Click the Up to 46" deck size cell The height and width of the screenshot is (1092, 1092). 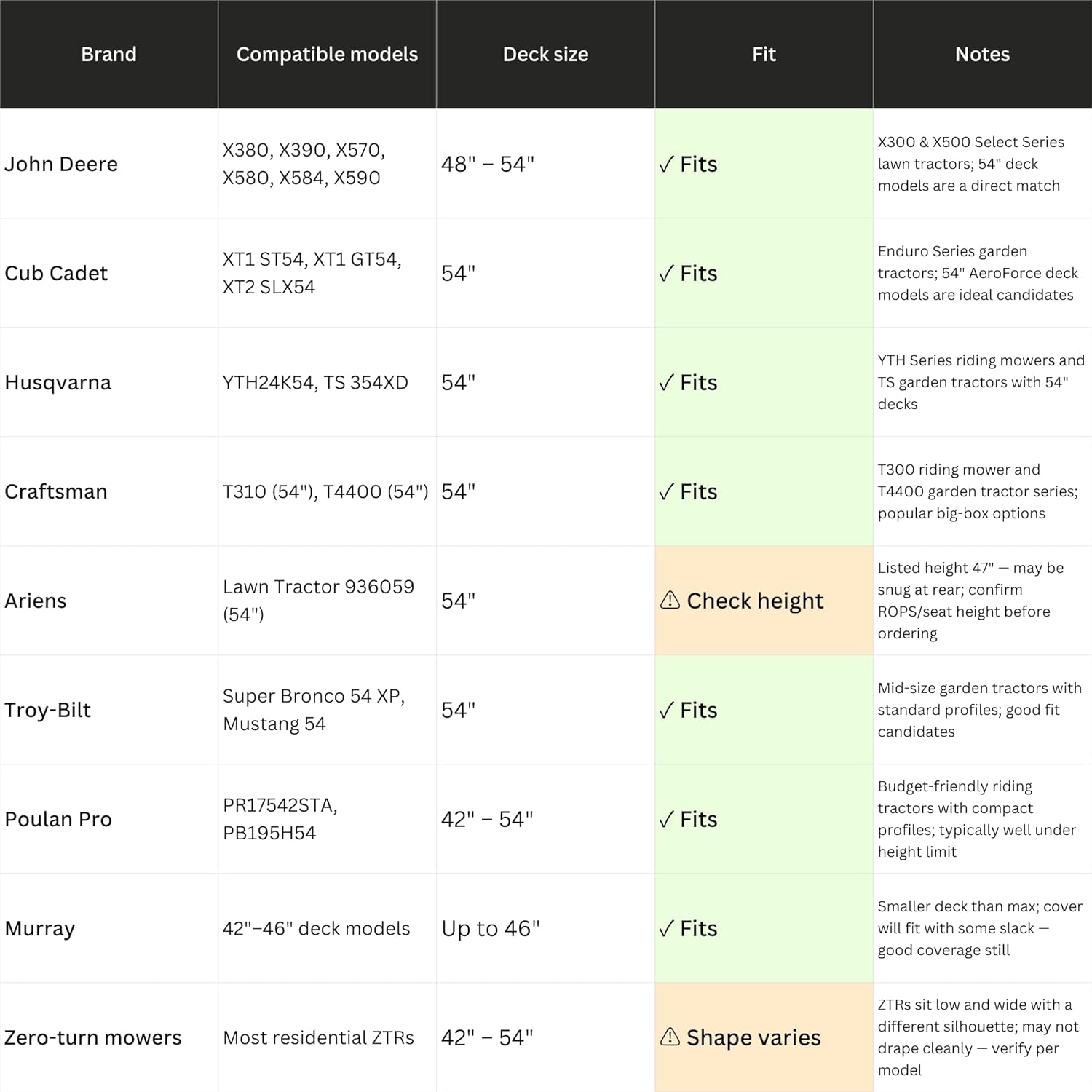coord(491,928)
